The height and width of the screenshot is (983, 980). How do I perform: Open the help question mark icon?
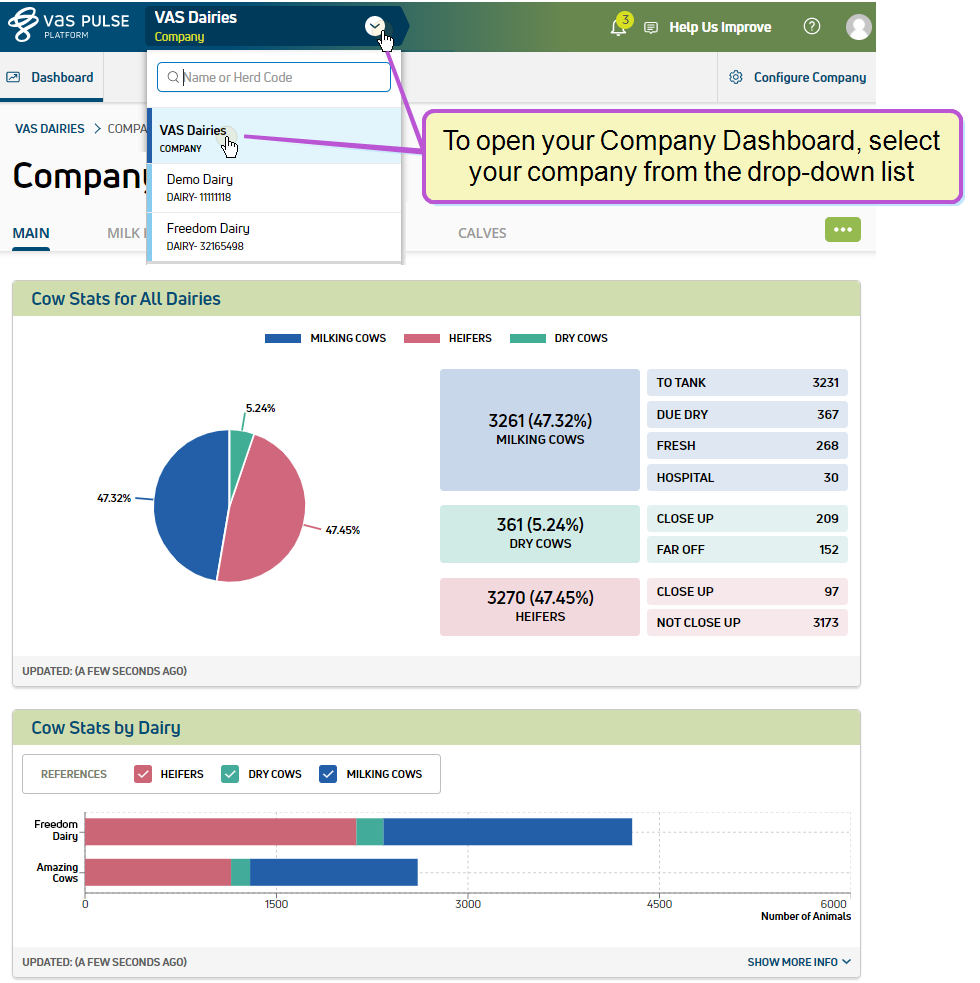pos(811,26)
